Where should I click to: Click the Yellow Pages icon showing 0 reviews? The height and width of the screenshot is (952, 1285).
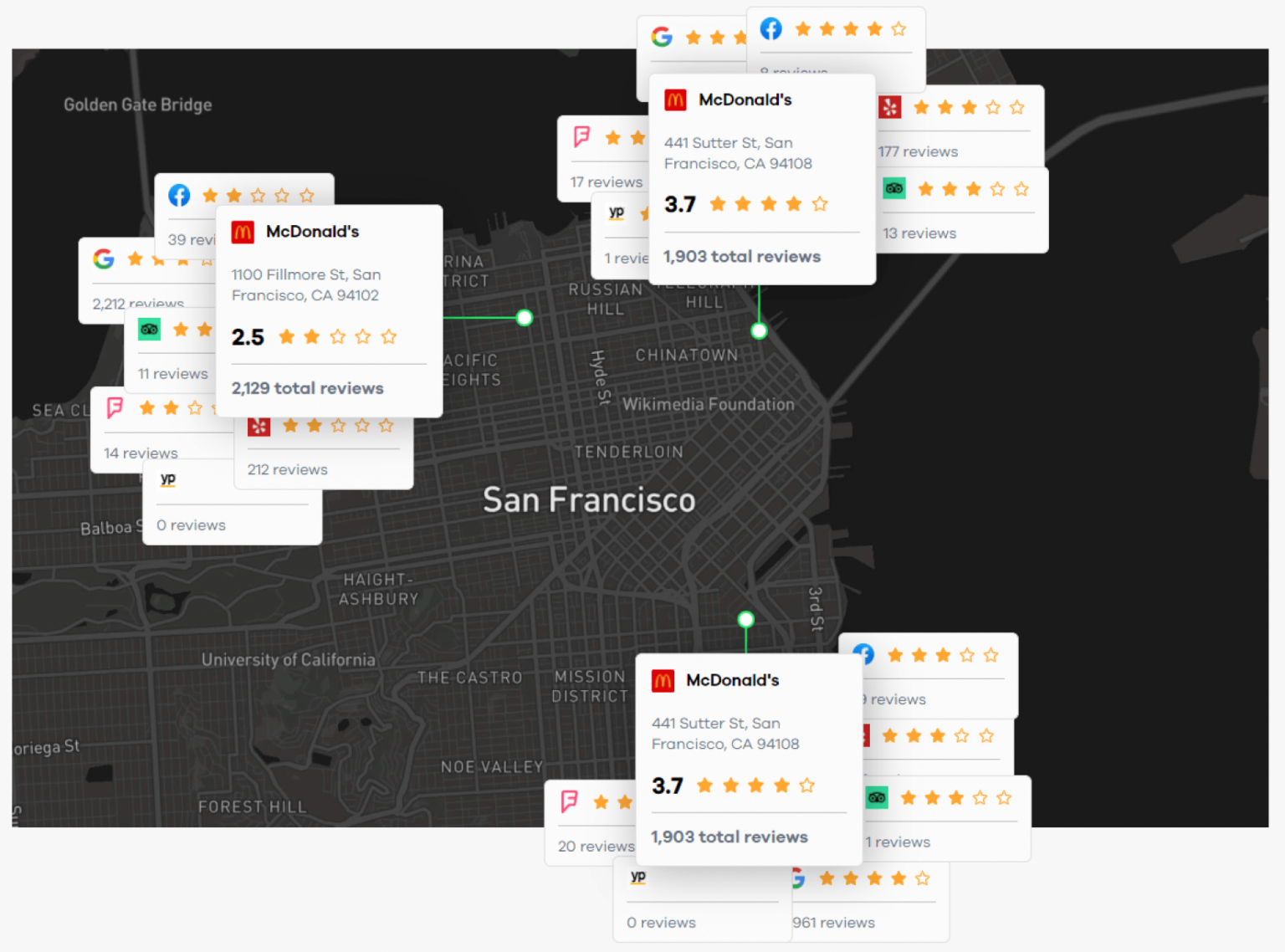point(167,479)
